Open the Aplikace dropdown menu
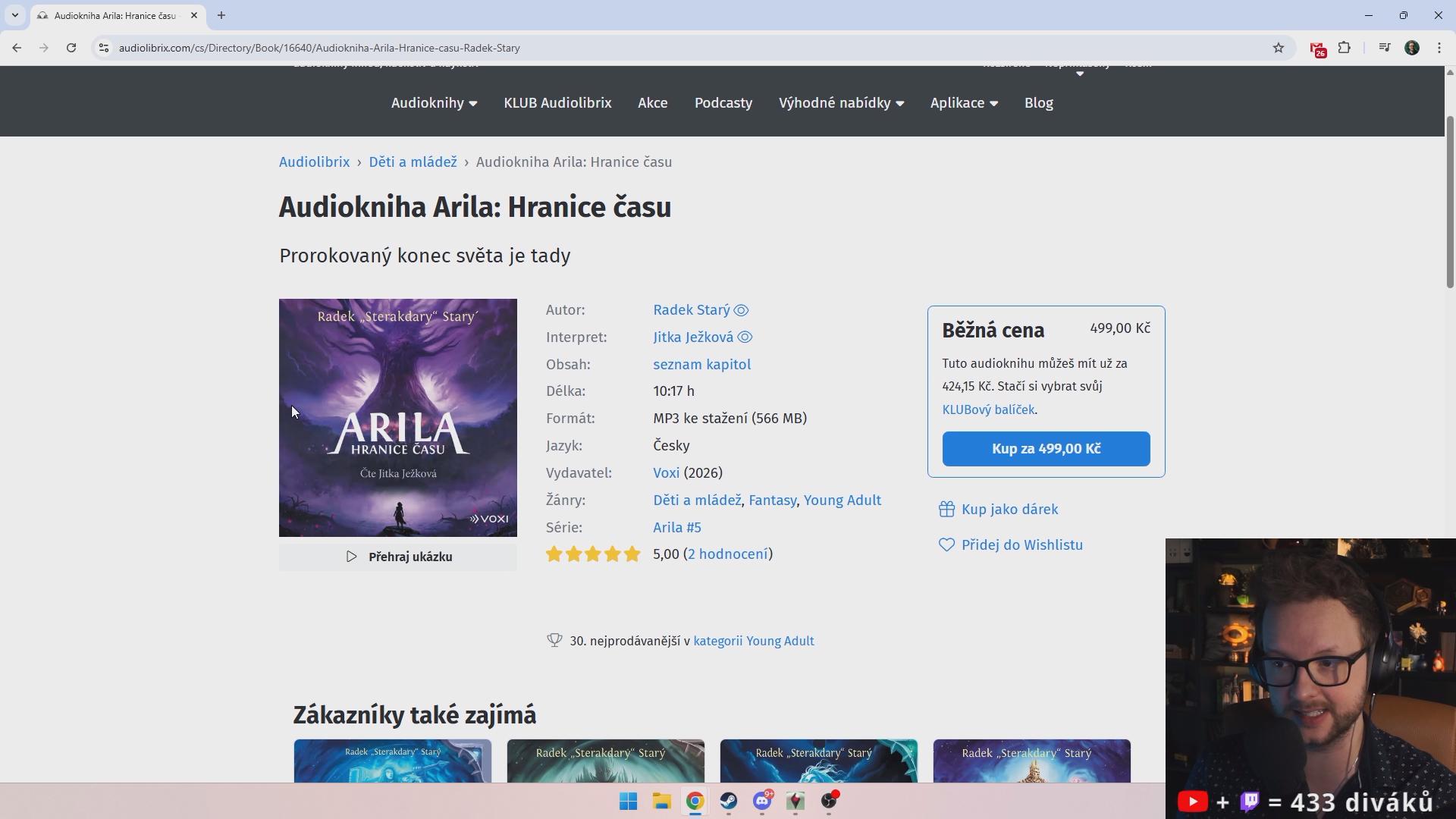 (x=964, y=103)
